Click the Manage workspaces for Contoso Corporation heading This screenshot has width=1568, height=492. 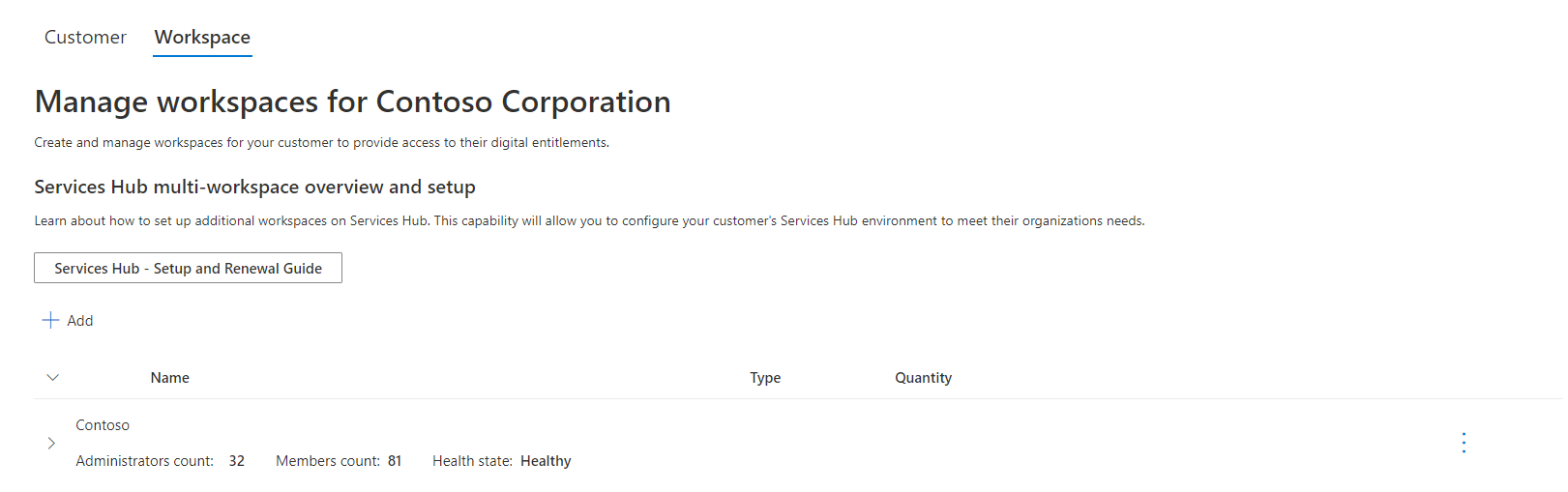(352, 101)
